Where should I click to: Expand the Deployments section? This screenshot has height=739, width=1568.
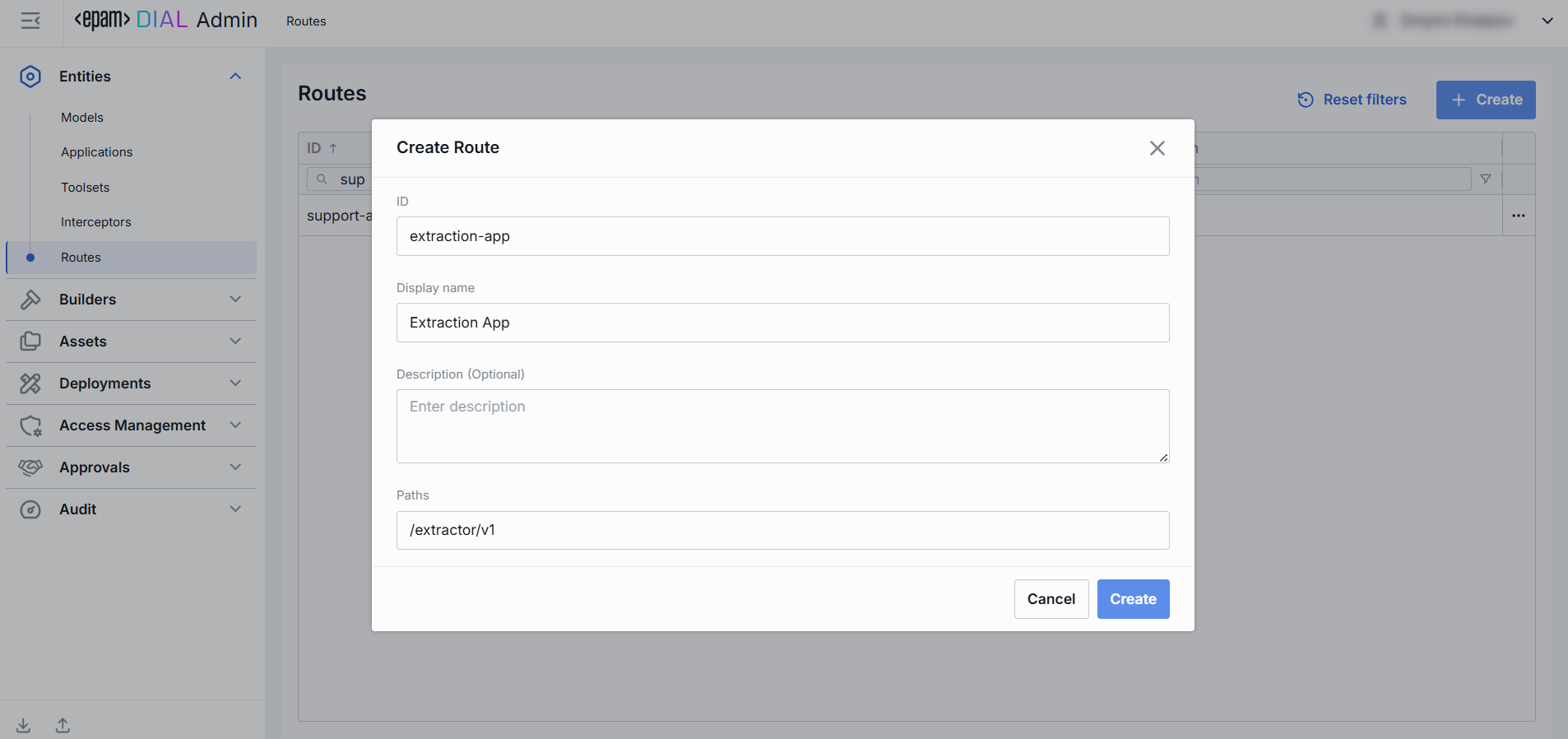[x=235, y=383]
